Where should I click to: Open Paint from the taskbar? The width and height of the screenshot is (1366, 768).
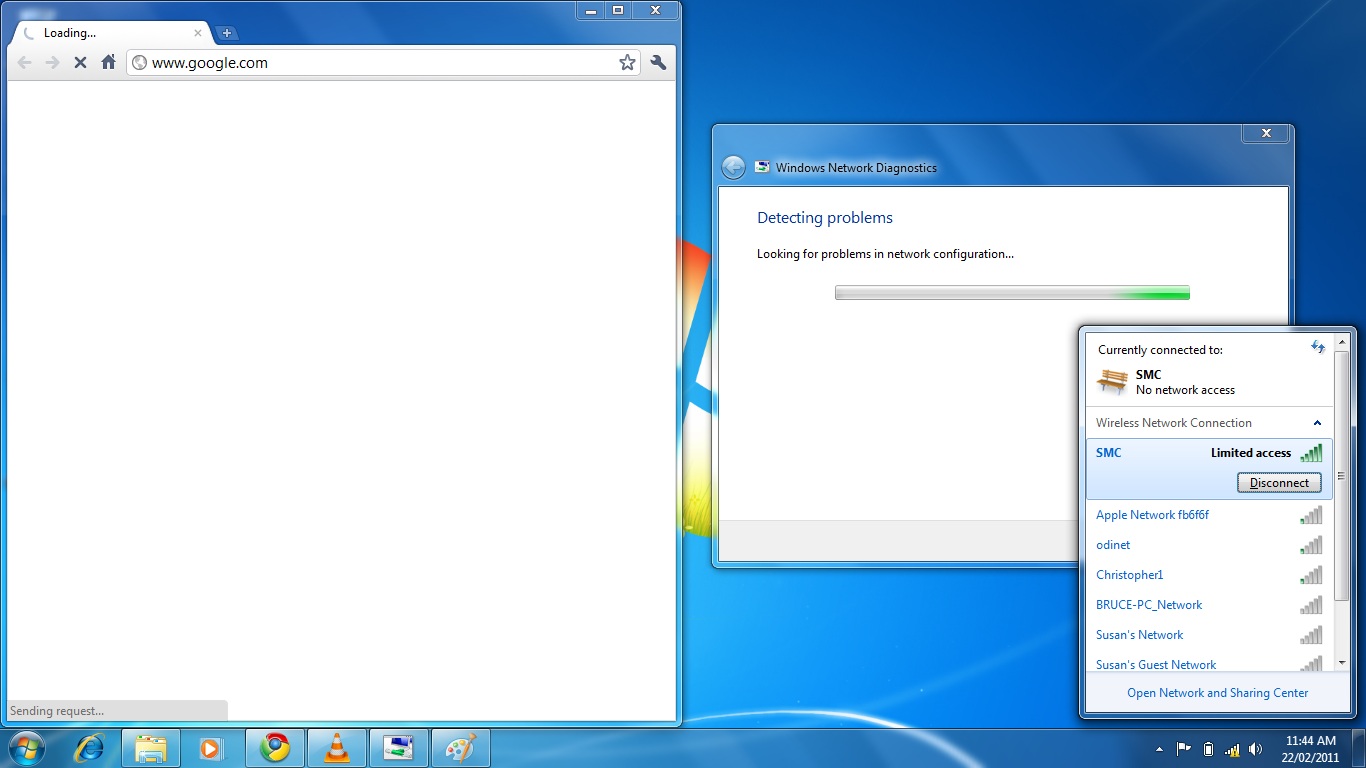click(x=461, y=748)
